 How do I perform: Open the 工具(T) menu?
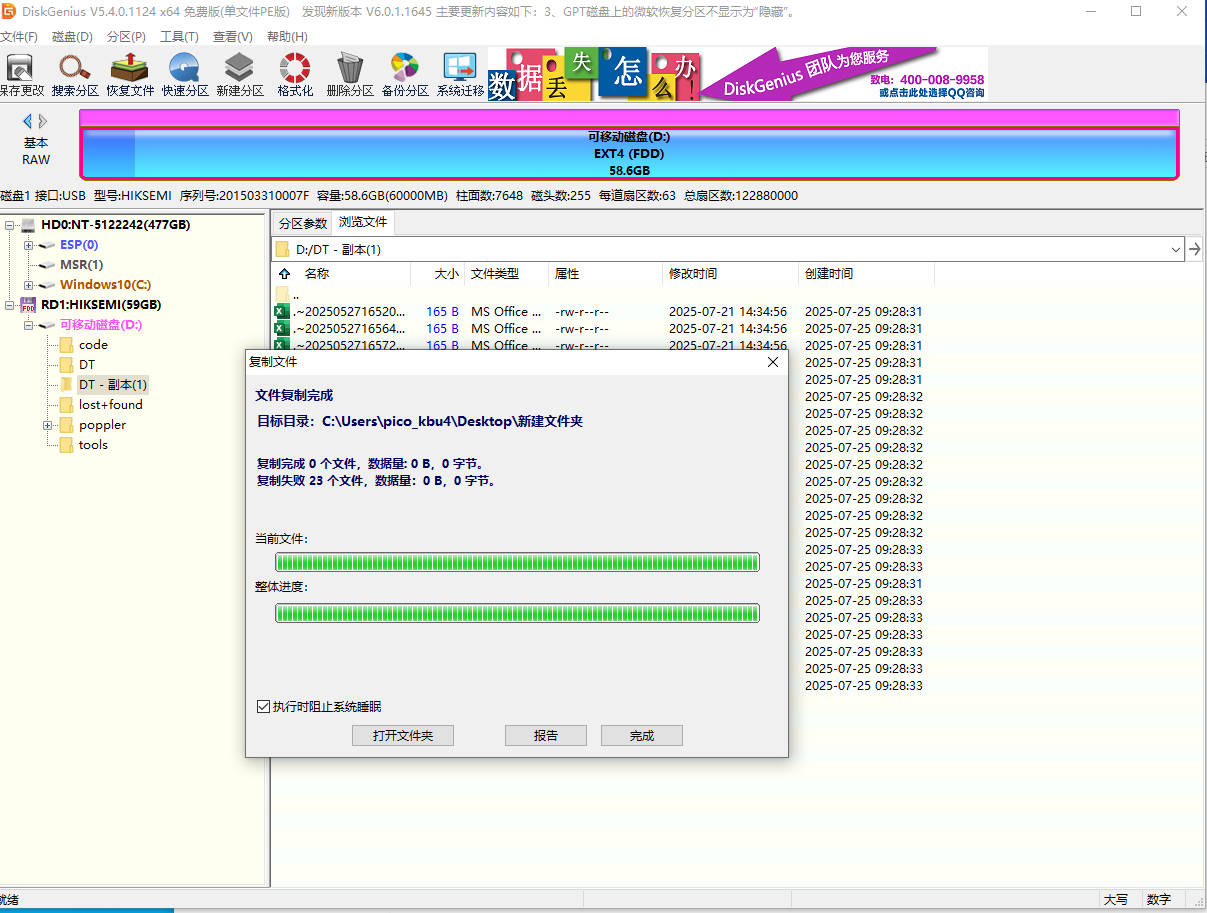[x=180, y=36]
